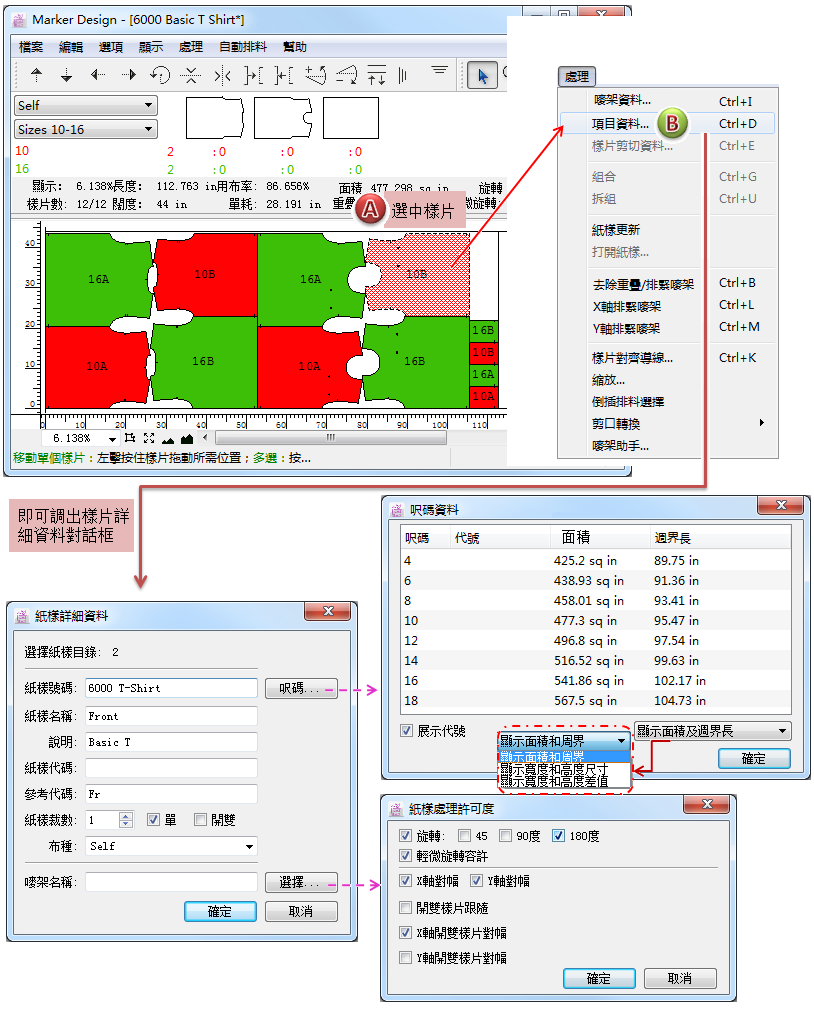Choose 項目資料... from the 處理 menu
This screenshot has width=814, height=1009.
620,124
